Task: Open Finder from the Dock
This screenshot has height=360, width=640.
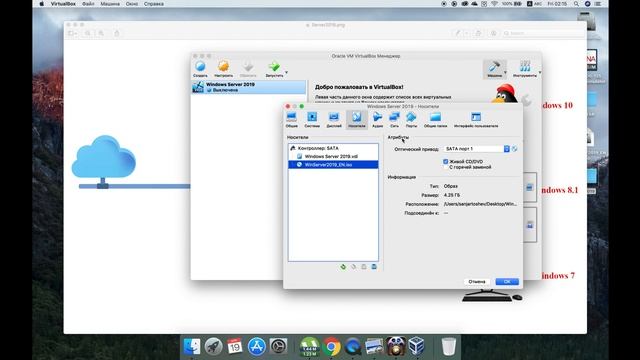Action: click(192, 347)
